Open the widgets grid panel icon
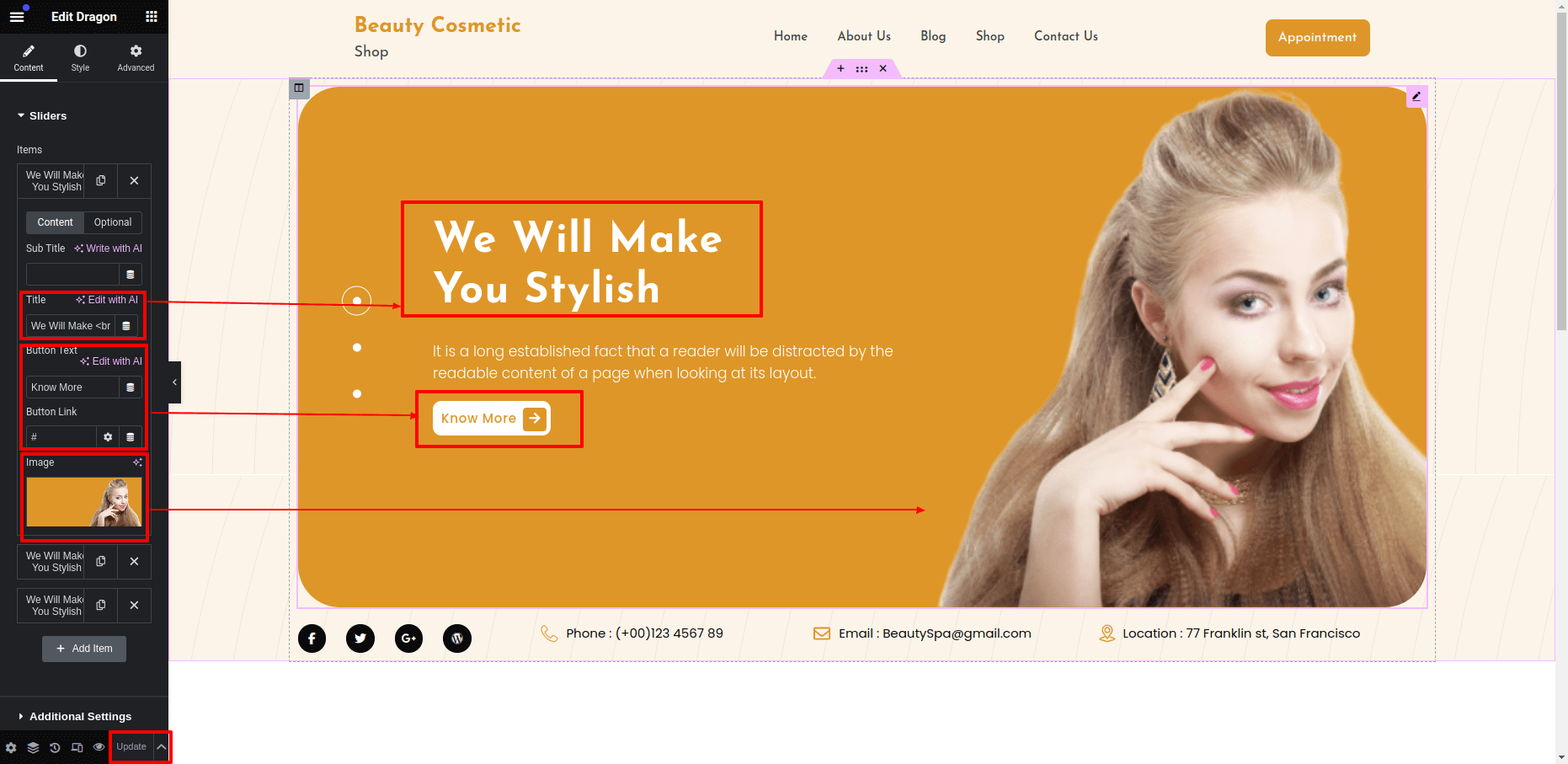This screenshot has height=764, width=1568. pos(152,17)
